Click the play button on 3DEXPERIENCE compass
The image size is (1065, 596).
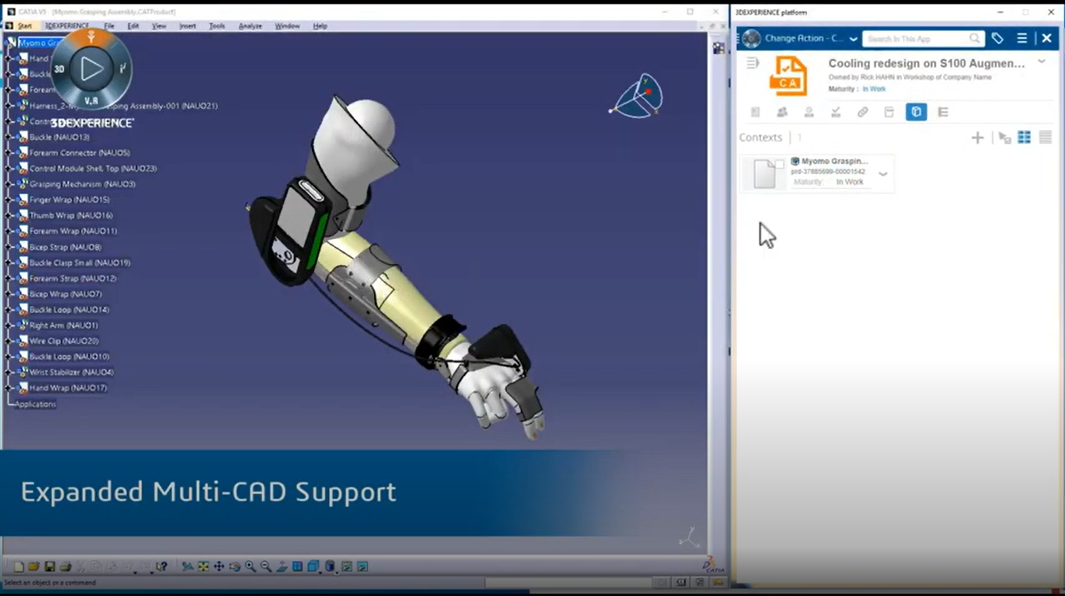(92, 69)
